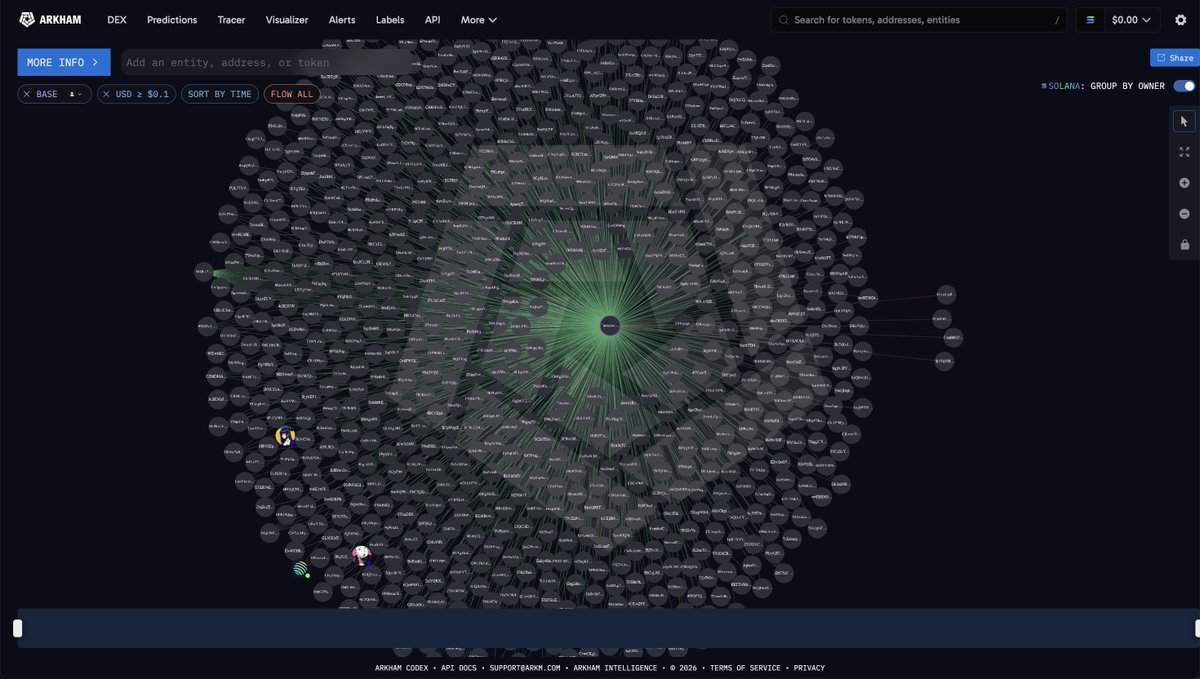Remove the BASE filter via its X
This screenshot has height=679, width=1200.
pos(27,94)
